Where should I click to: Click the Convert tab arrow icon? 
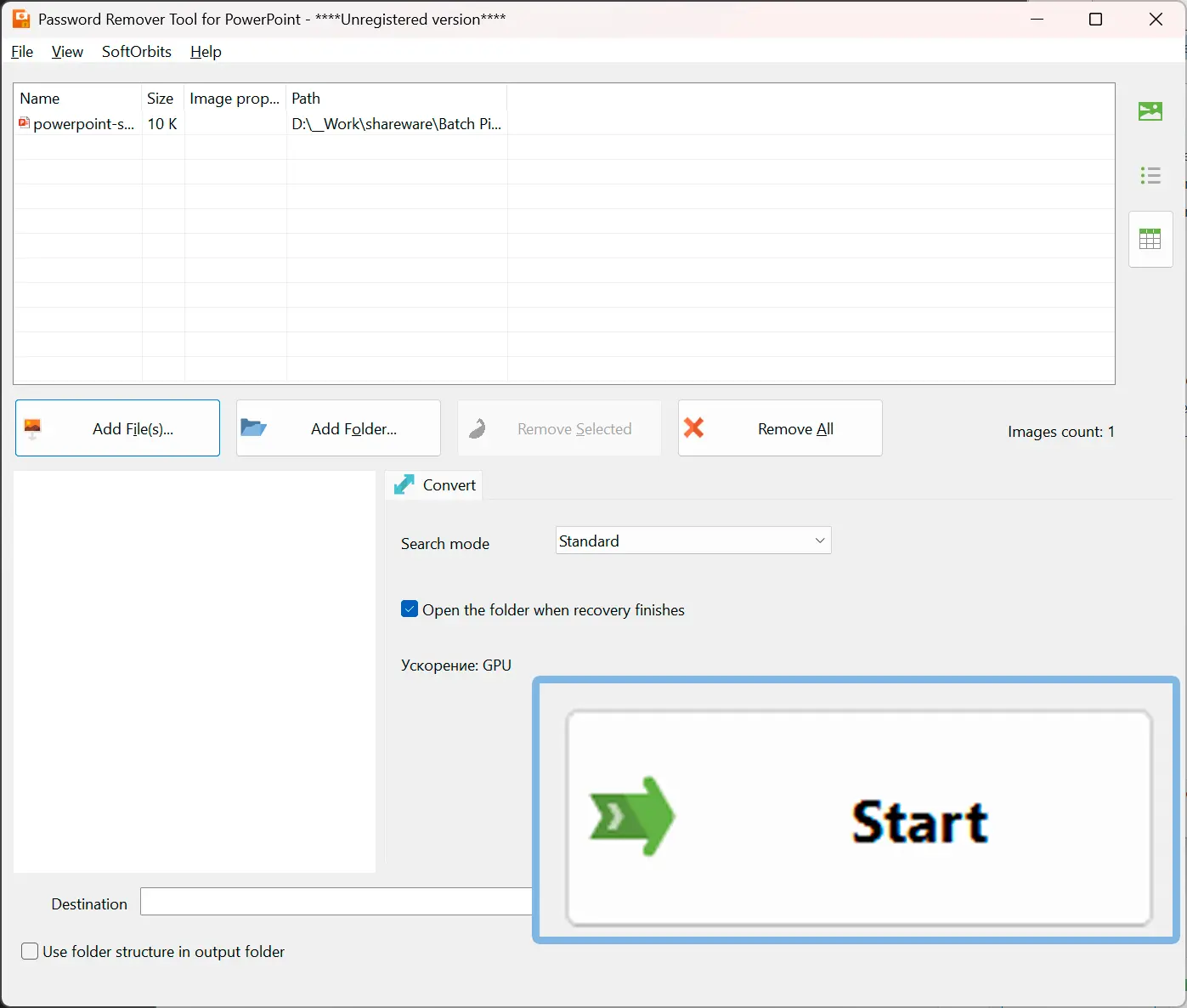pyautogui.click(x=404, y=484)
